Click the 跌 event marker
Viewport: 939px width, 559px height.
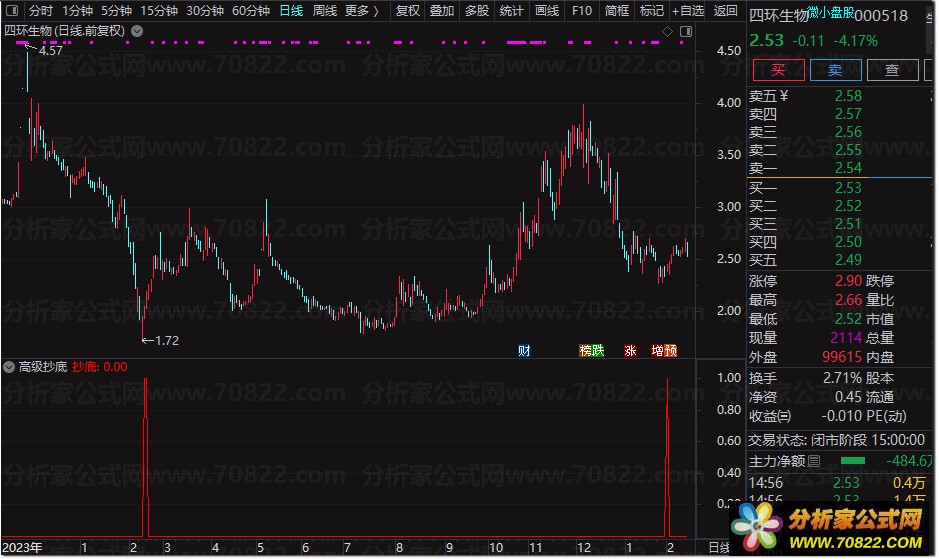(598, 350)
